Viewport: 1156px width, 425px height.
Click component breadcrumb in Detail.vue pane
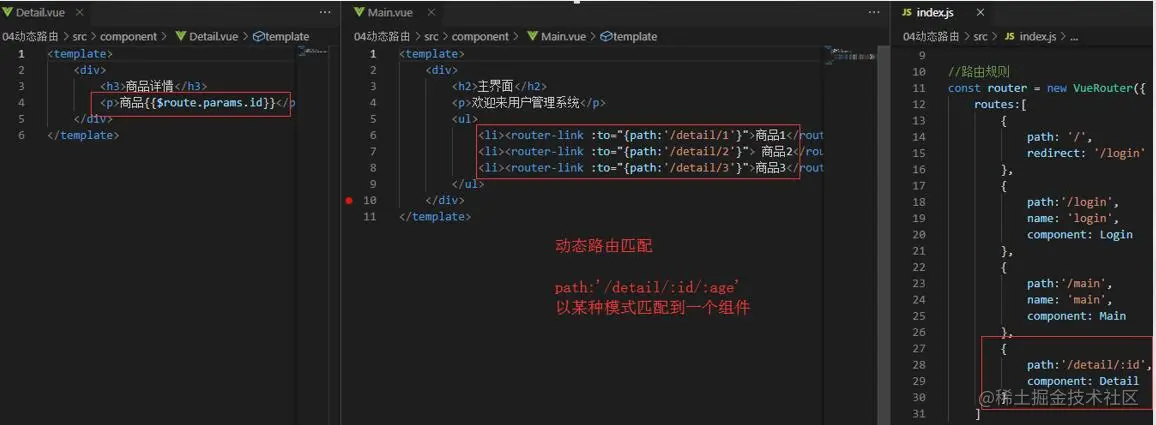(129, 36)
